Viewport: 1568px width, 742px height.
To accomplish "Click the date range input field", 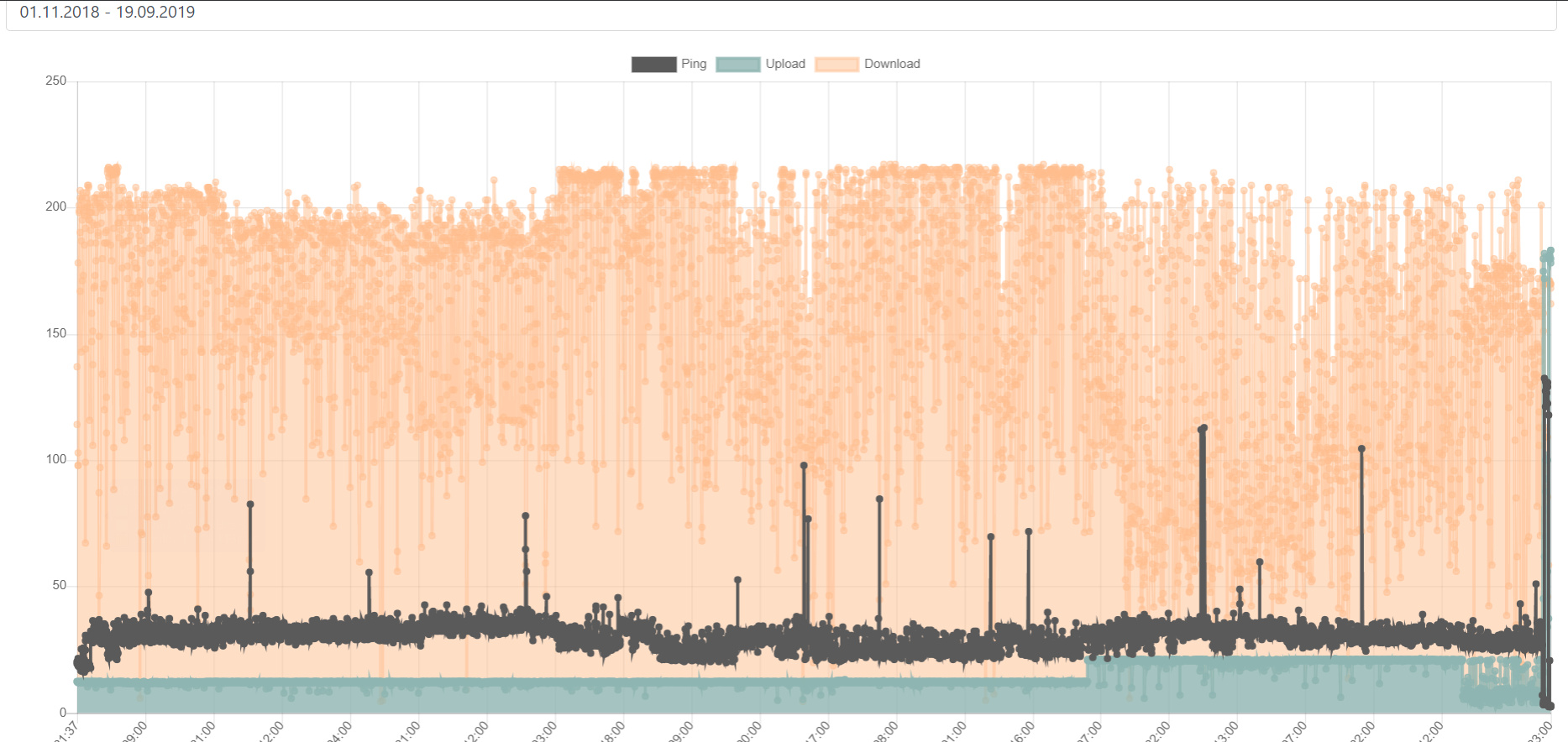I will coord(781,13).
